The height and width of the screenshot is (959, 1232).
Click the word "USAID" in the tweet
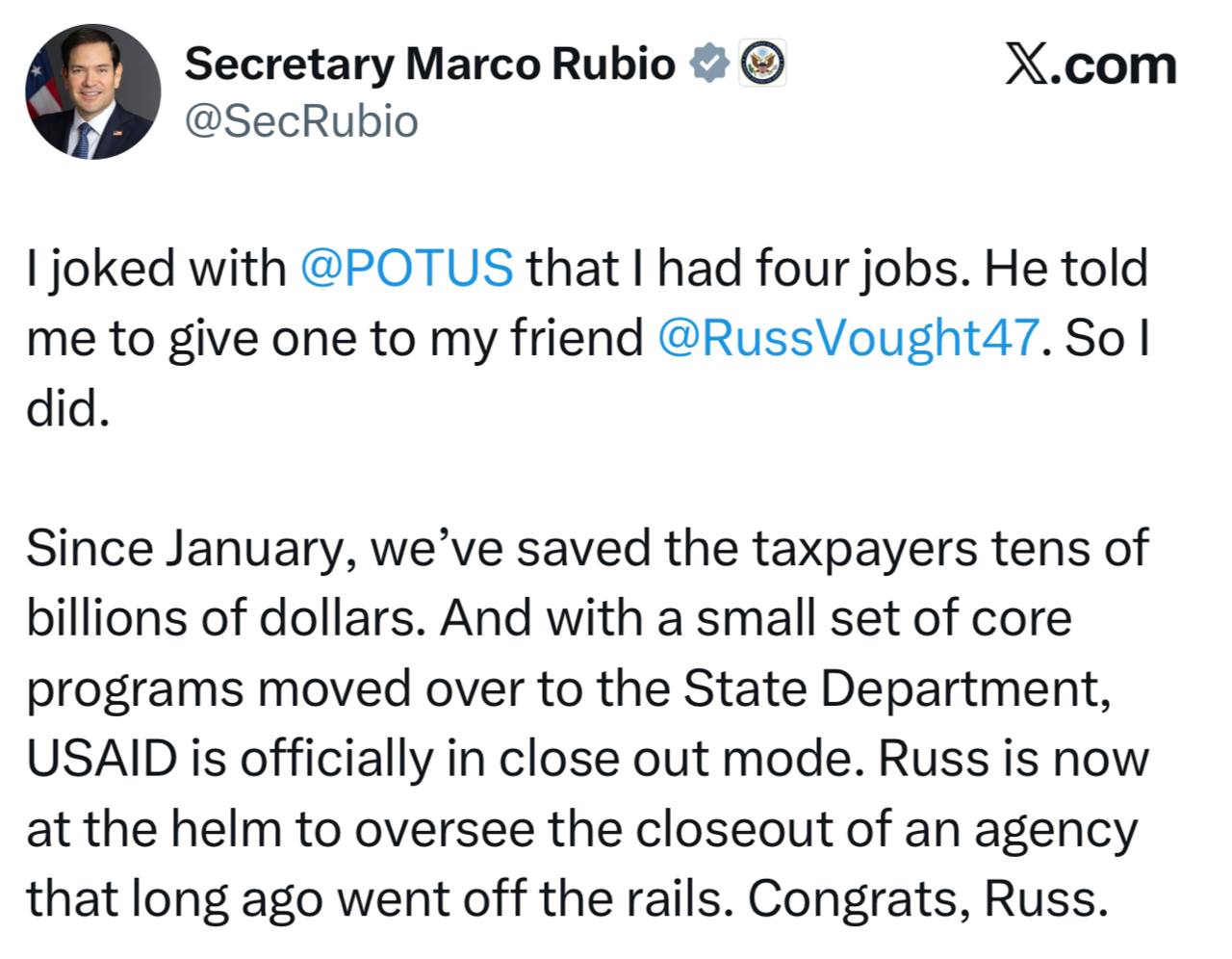[x=101, y=759]
